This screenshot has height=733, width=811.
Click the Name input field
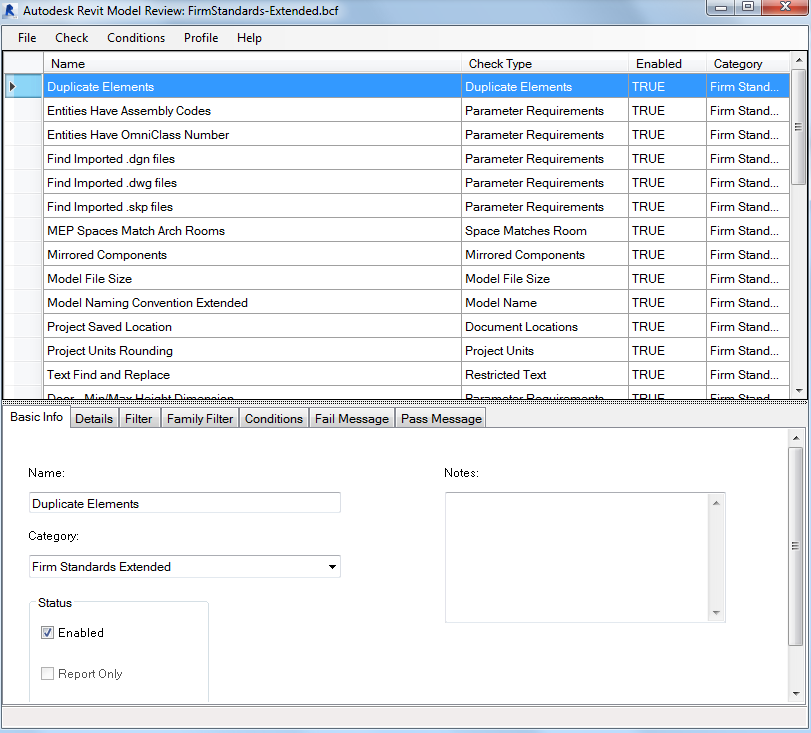[185, 503]
